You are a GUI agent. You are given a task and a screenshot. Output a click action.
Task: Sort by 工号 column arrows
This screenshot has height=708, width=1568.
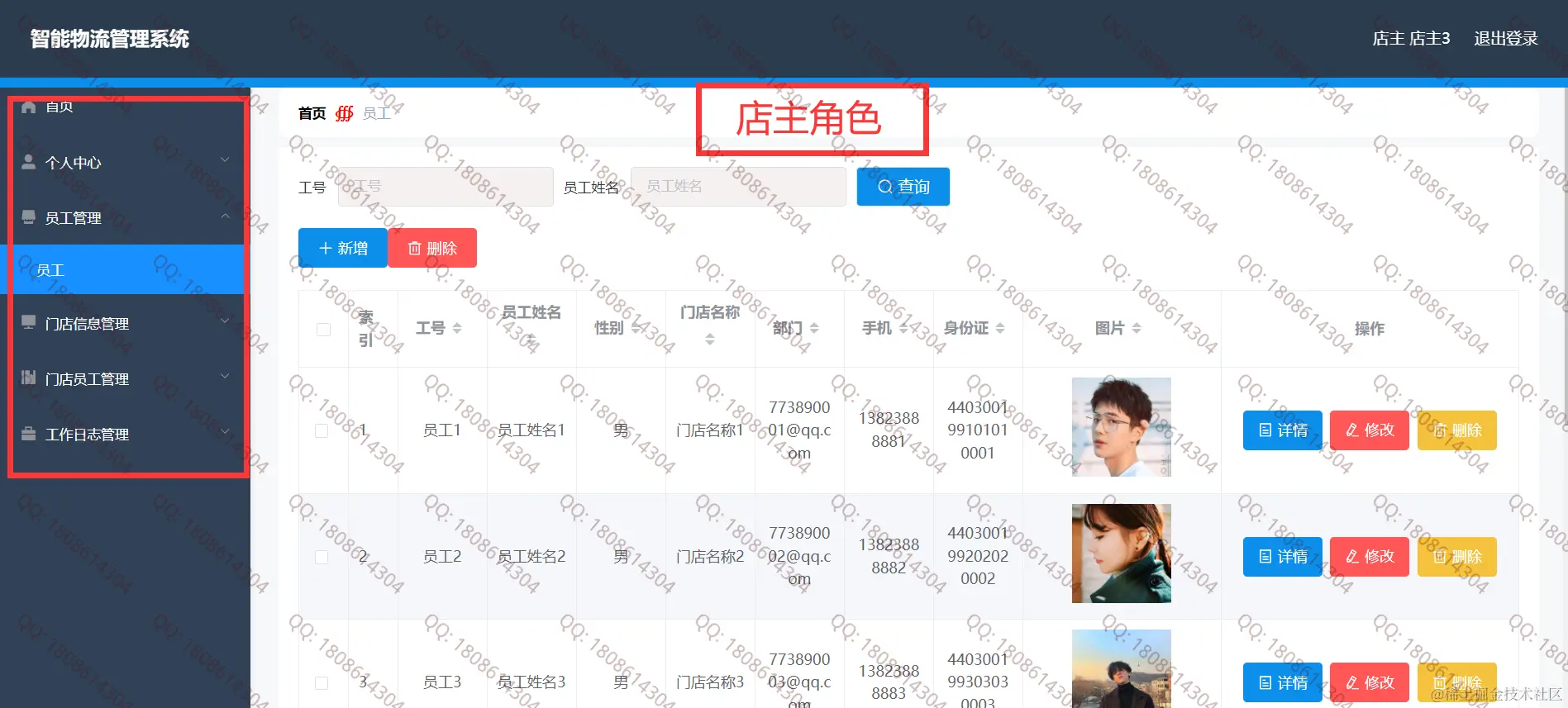pos(457,329)
